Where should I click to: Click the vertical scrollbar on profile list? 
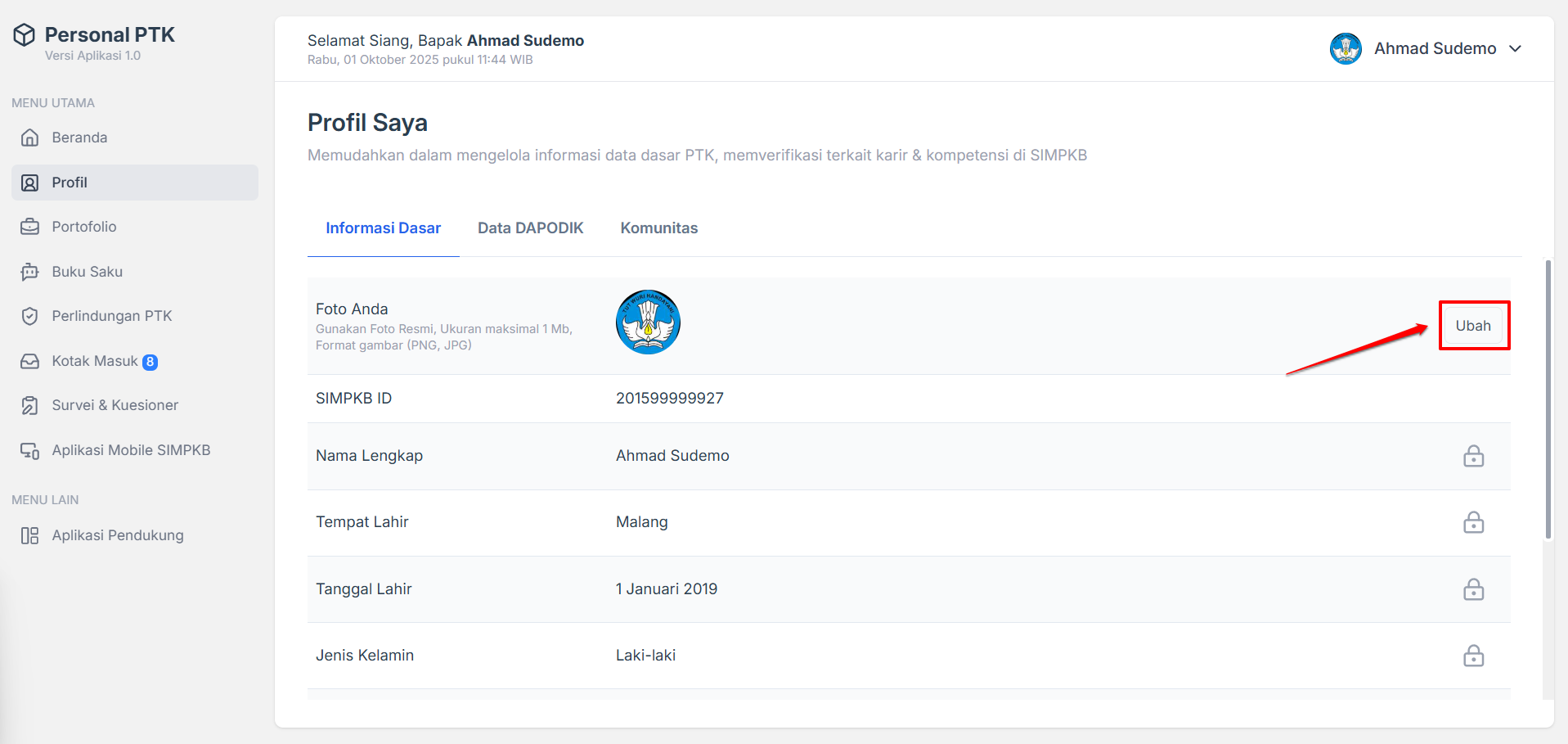coord(1548,399)
